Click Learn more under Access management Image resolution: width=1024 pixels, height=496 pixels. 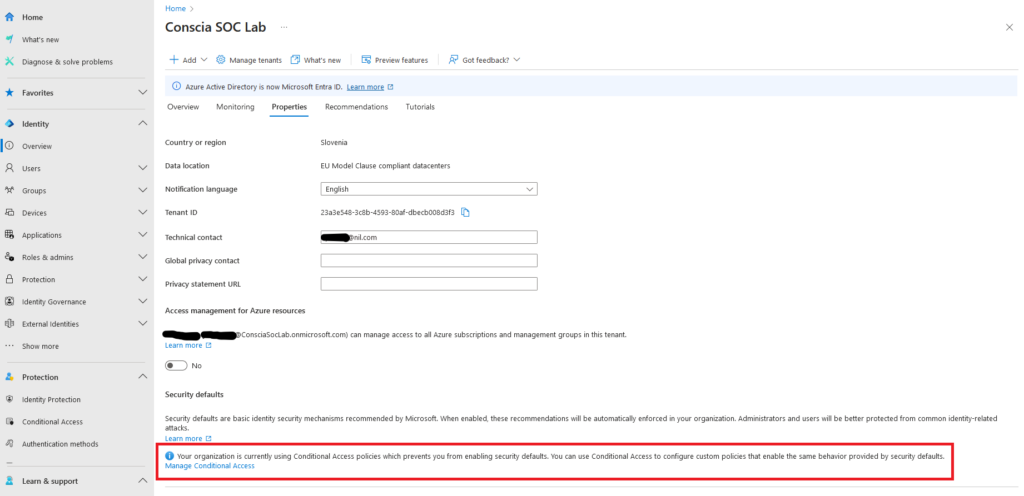184,345
